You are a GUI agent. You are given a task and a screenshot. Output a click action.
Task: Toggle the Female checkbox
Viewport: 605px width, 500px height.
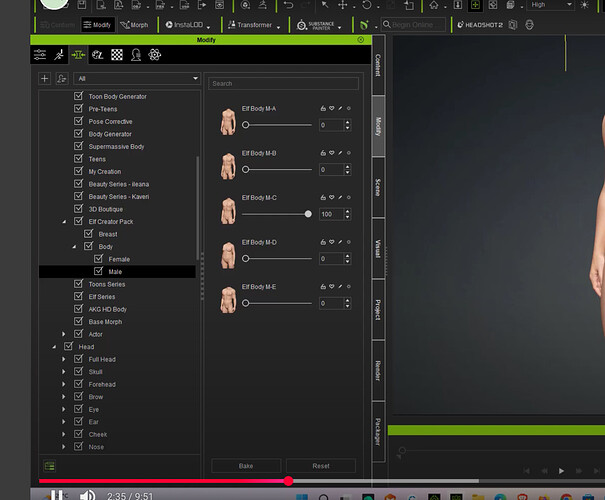(x=98, y=258)
